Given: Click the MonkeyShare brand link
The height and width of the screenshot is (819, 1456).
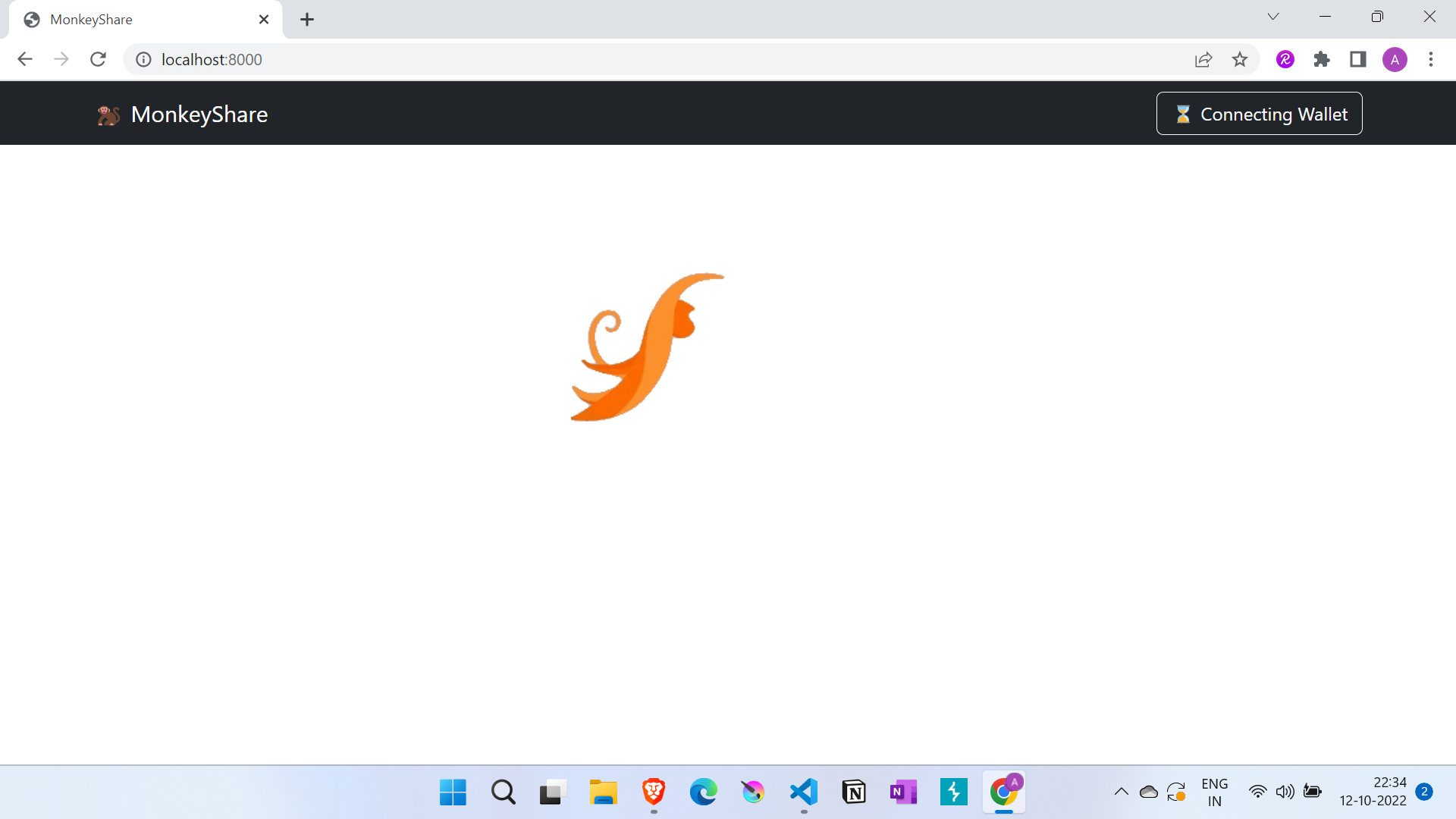Looking at the screenshot, I should [199, 115].
